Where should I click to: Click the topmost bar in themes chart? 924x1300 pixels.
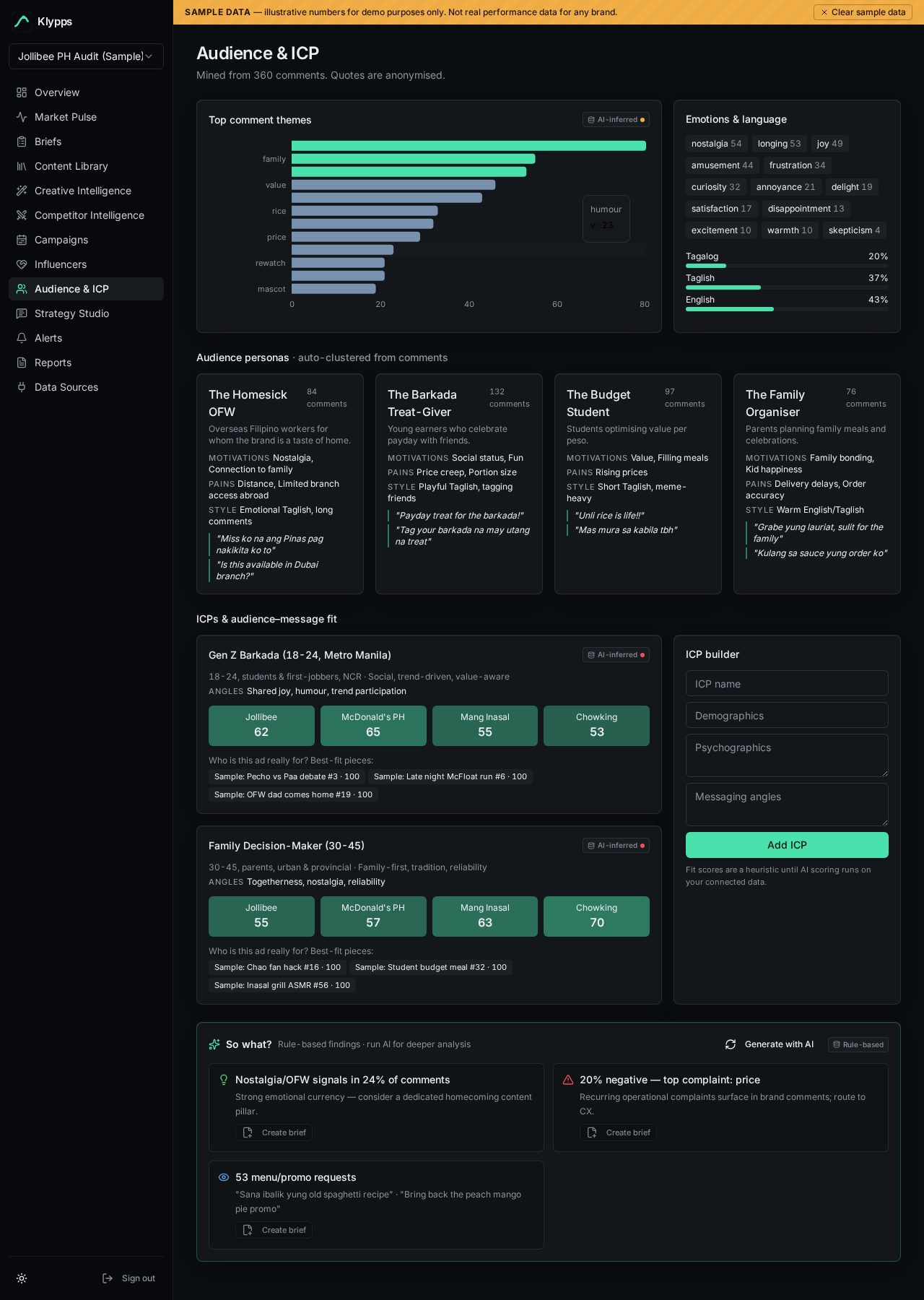click(x=468, y=146)
